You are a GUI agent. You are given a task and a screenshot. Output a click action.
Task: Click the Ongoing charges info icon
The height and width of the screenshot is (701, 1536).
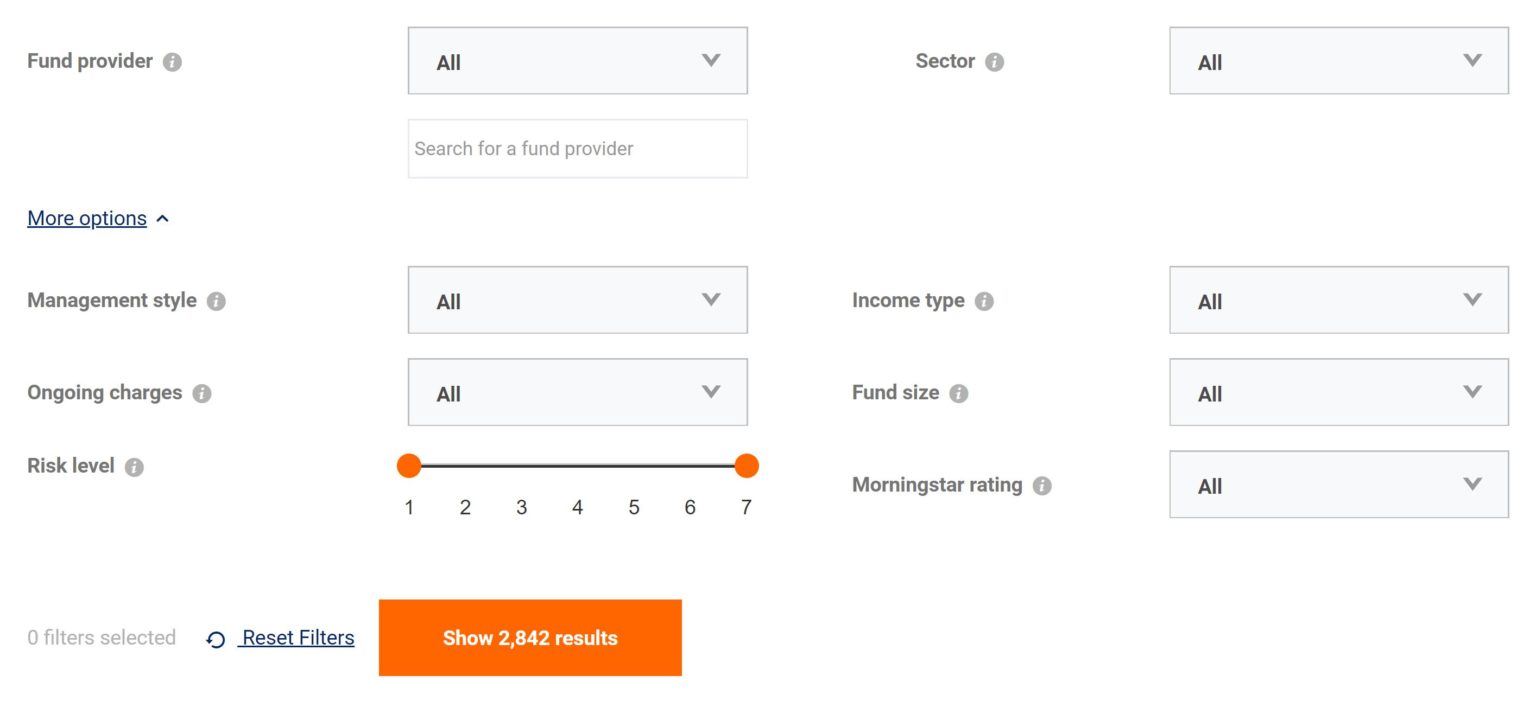point(200,393)
